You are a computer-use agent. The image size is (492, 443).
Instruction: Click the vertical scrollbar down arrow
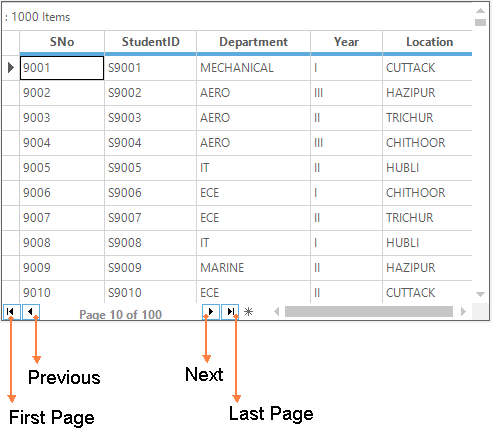[x=480, y=294]
